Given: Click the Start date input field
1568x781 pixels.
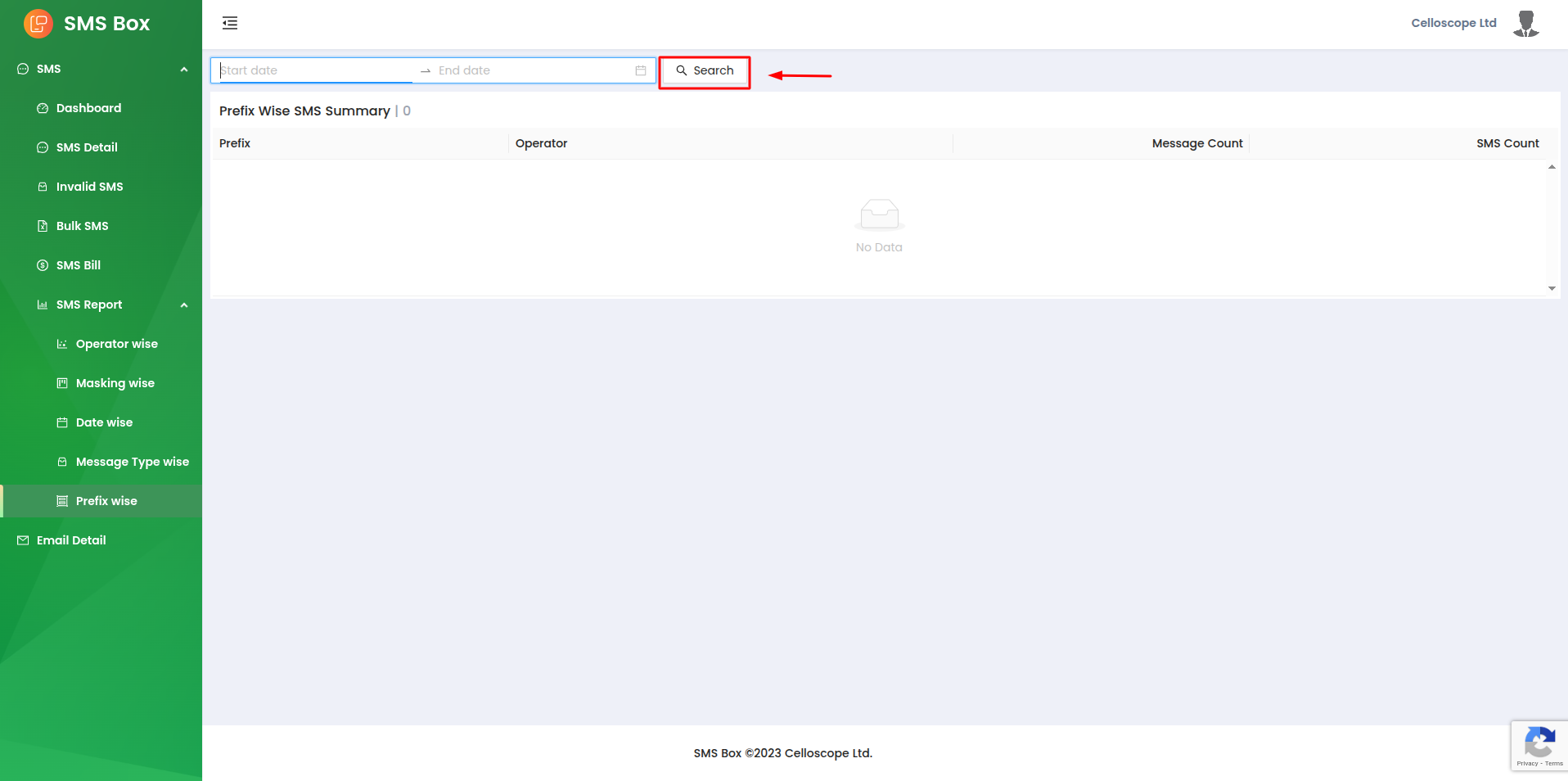Looking at the screenshot, I should pyautogui.click(x=315, y=70).
